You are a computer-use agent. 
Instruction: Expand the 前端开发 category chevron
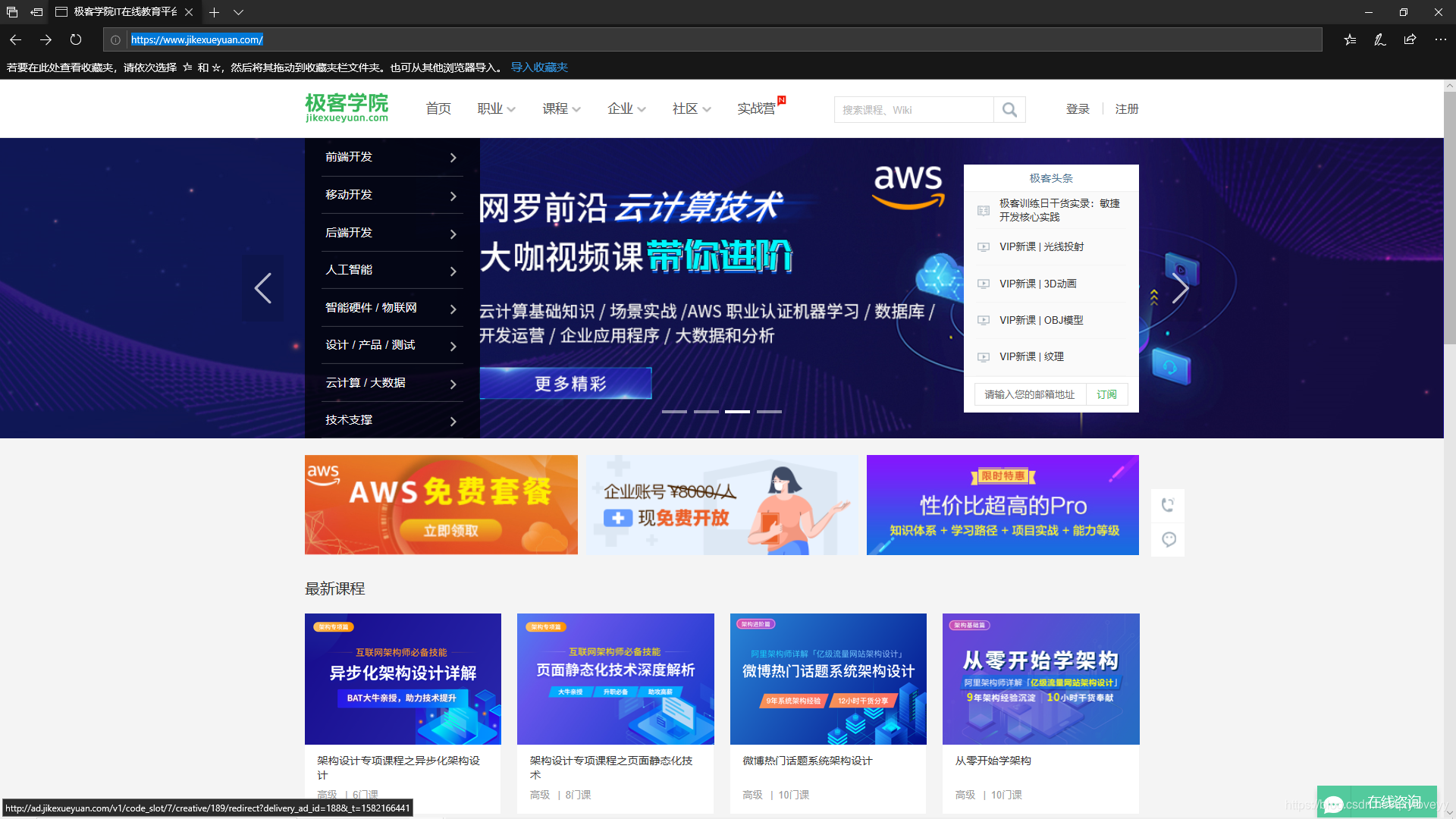pos(453,157)
